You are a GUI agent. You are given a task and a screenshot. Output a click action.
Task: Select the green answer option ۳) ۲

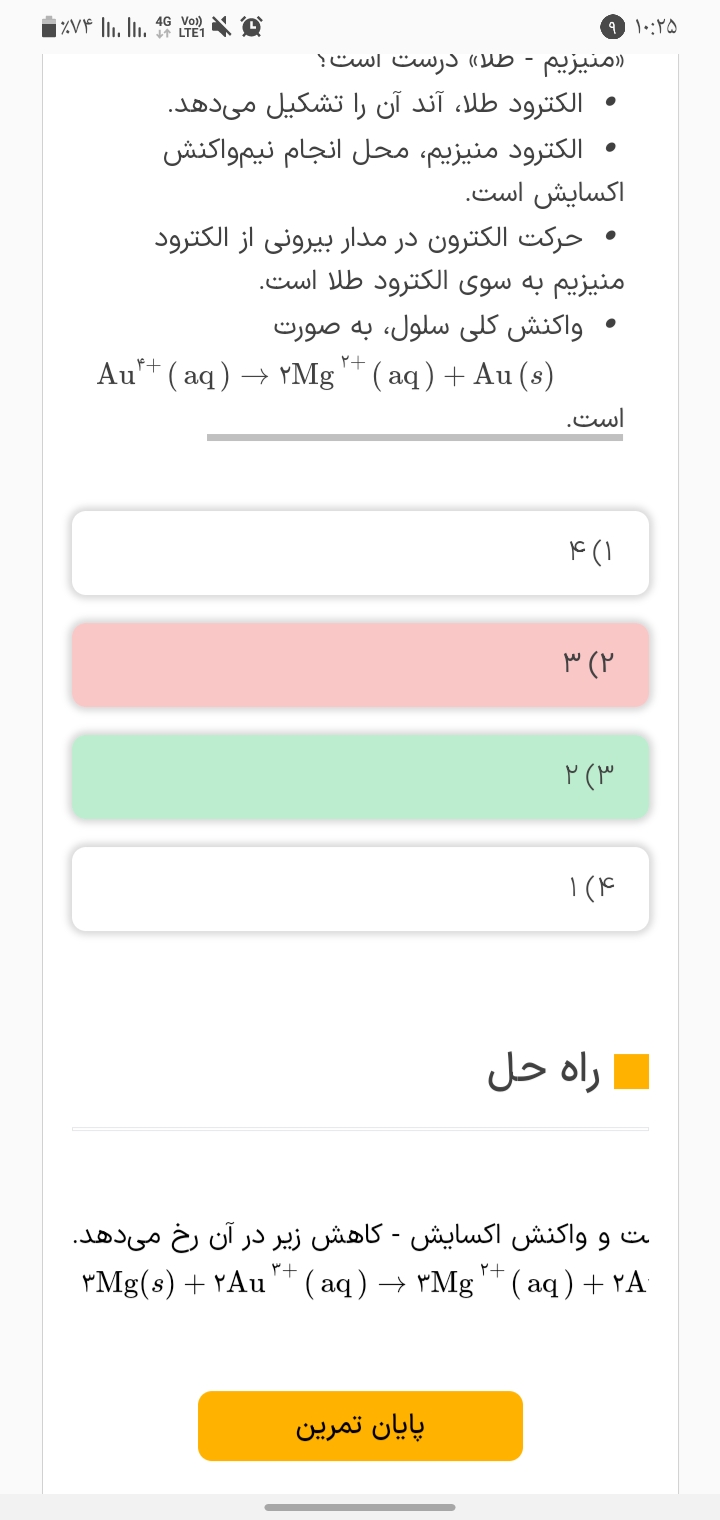[360, 777]
